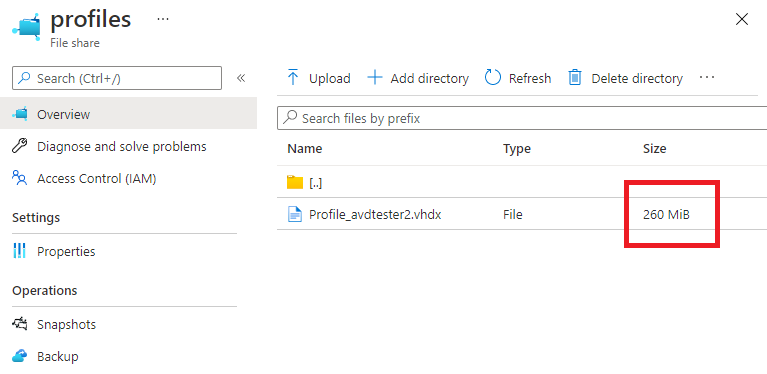Click the Upload arrow icon

pos(293,77)
